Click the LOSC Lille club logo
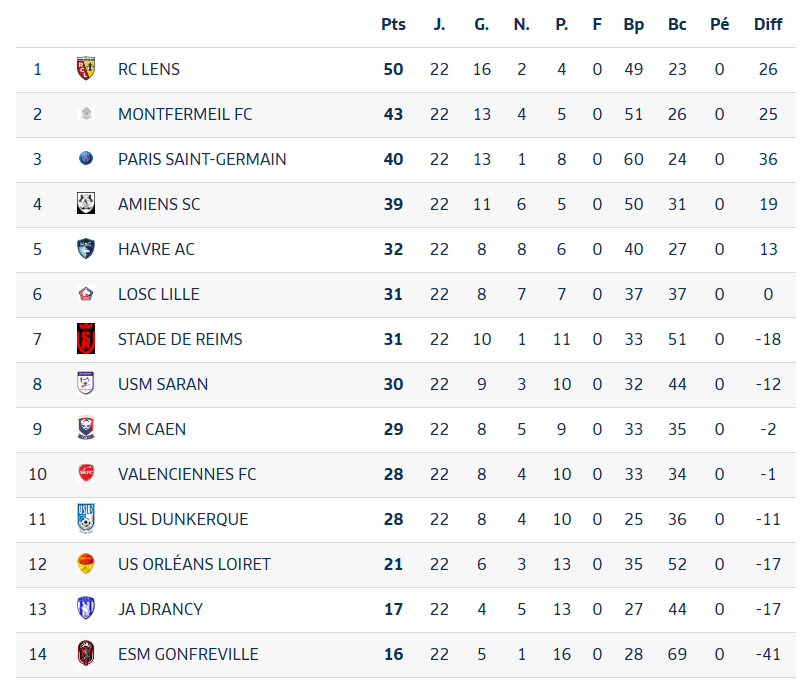The image size is (803, 694). tap(86, 294)
